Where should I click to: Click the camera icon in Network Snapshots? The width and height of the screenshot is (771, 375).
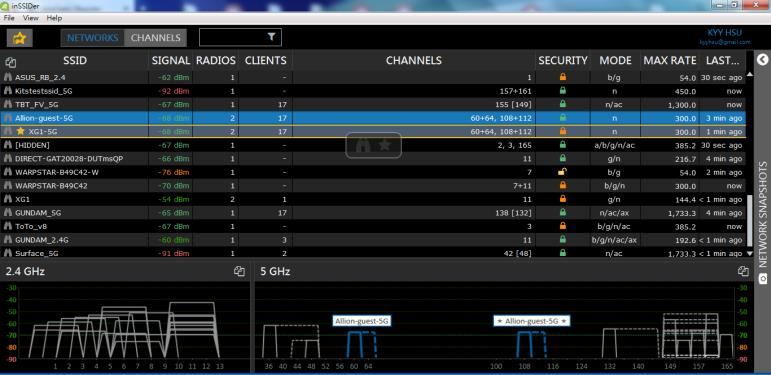pos(763,278)
